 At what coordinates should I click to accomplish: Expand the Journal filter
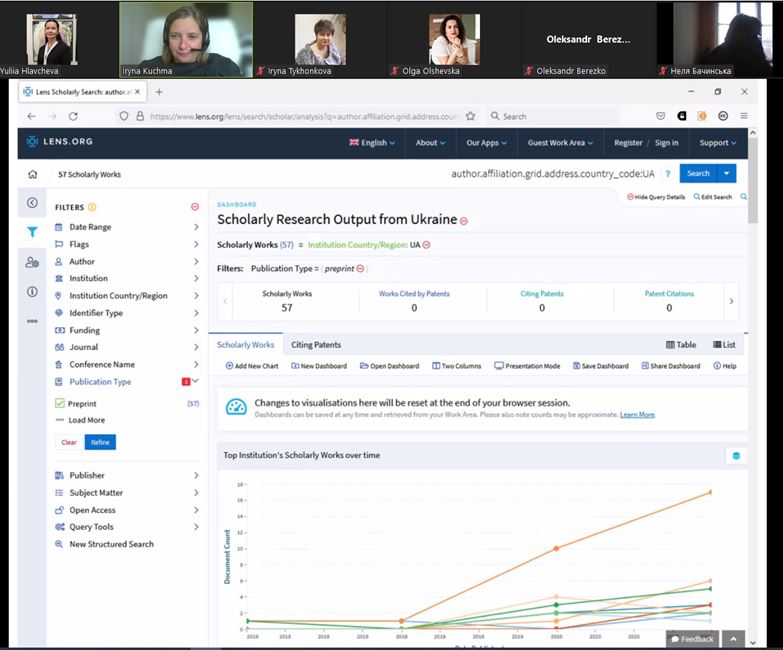pyautogui.click(x=126, y=347)
